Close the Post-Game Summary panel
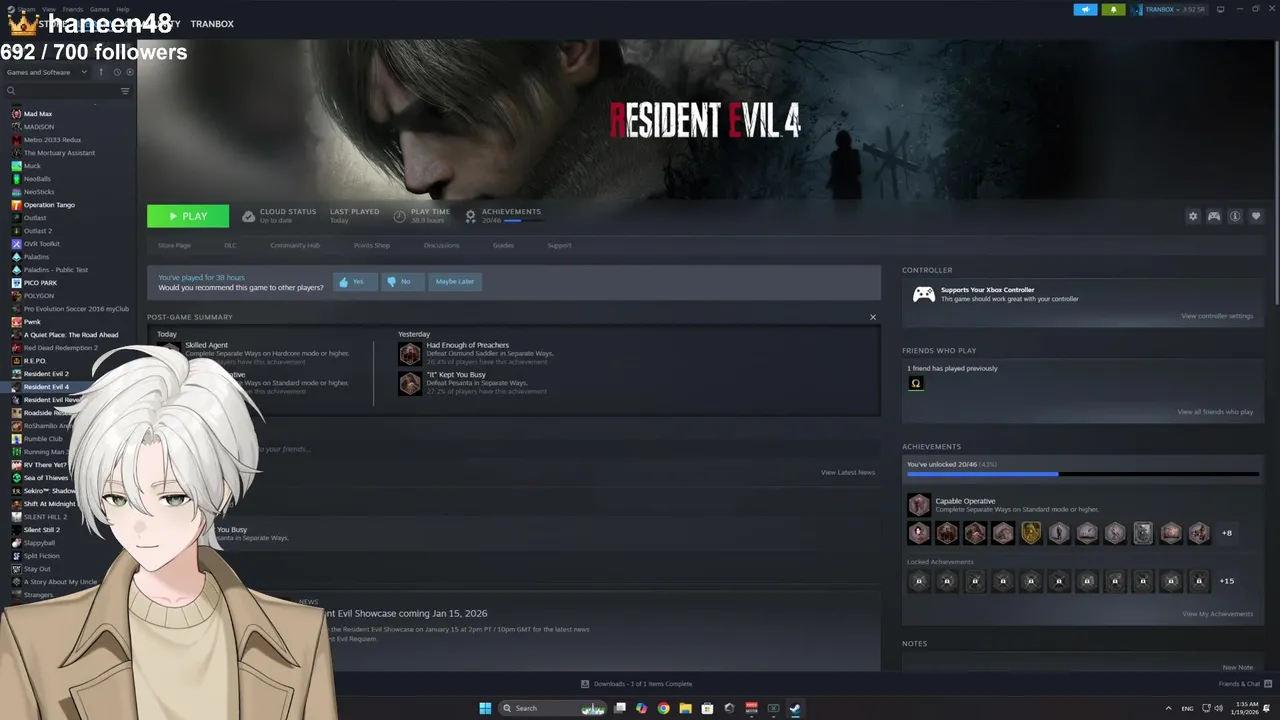 coord(872,317)
